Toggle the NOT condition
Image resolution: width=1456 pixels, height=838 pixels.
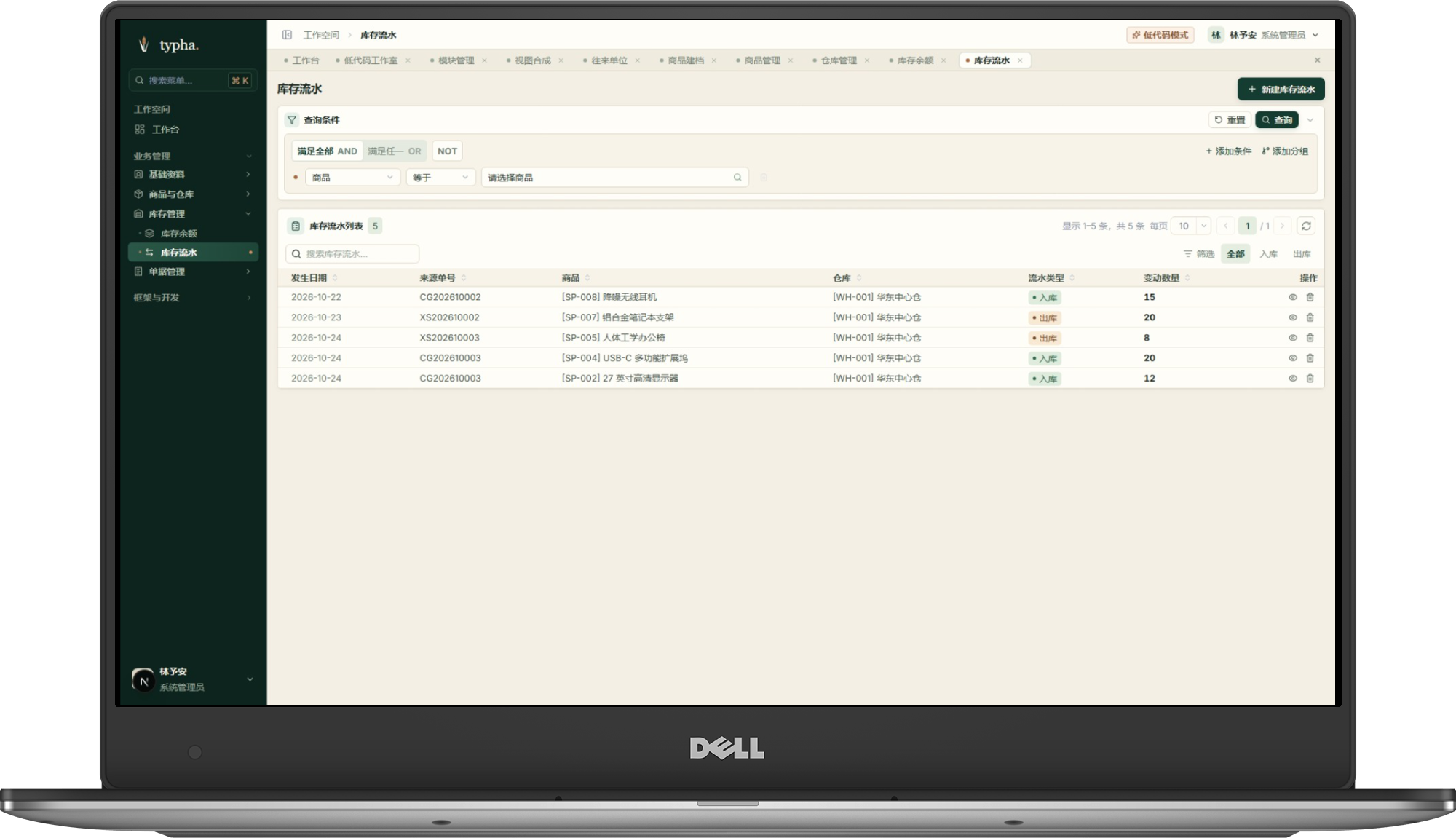pos(447,151)
